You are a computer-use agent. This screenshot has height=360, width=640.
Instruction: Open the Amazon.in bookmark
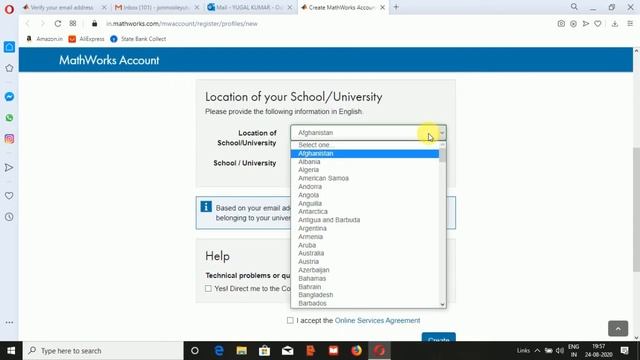click(x=45, y=39)
